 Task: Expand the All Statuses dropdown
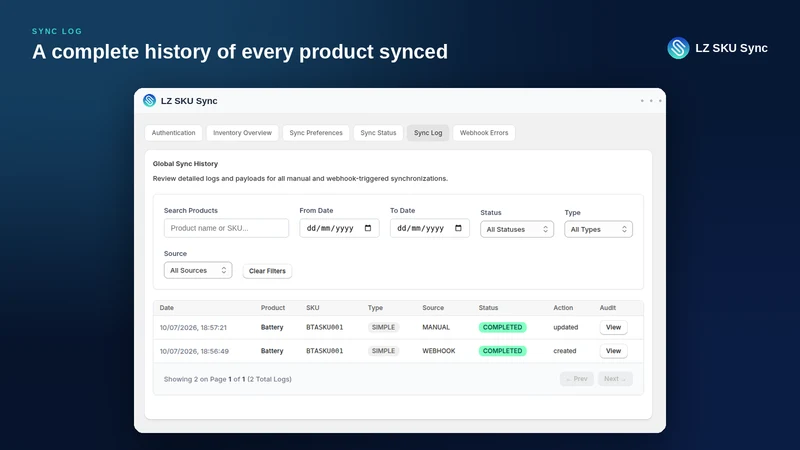pos(517,229)
